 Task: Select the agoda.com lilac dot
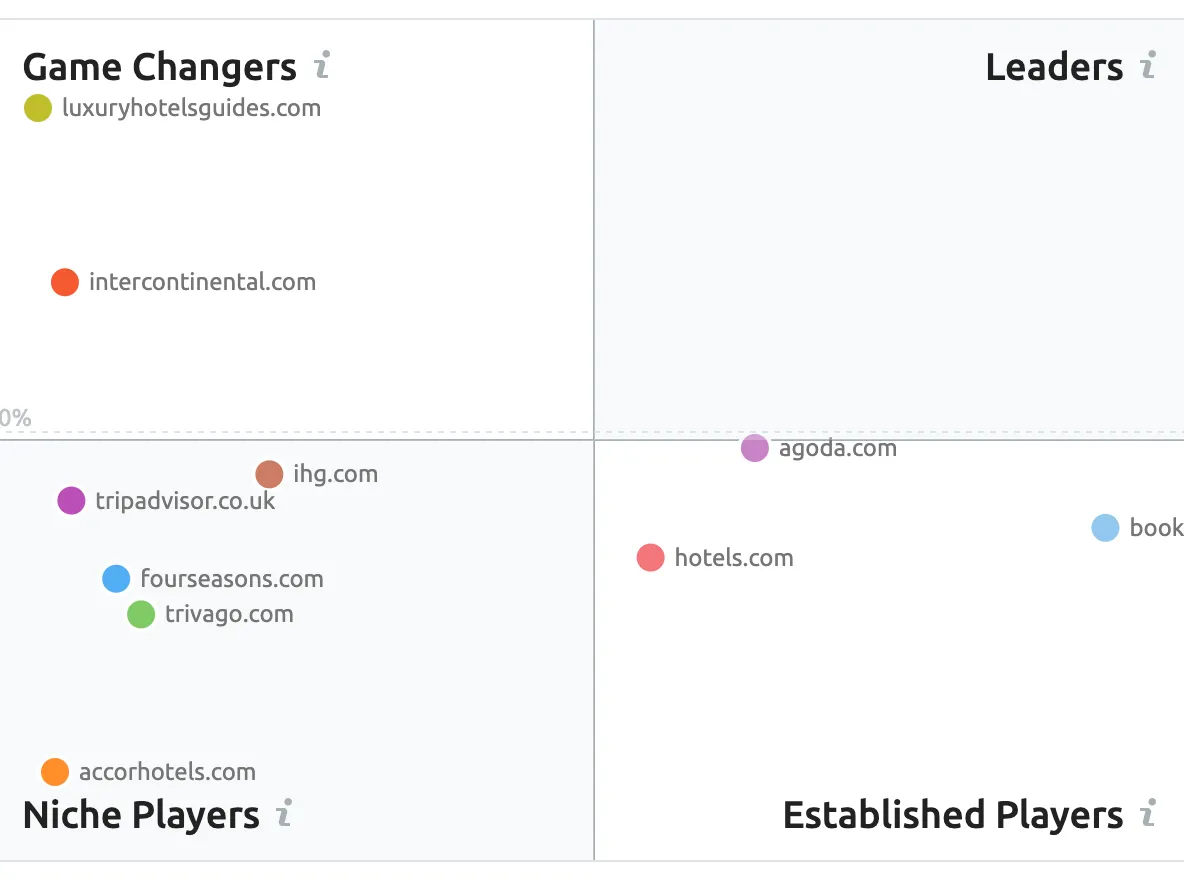coord(754,448)
